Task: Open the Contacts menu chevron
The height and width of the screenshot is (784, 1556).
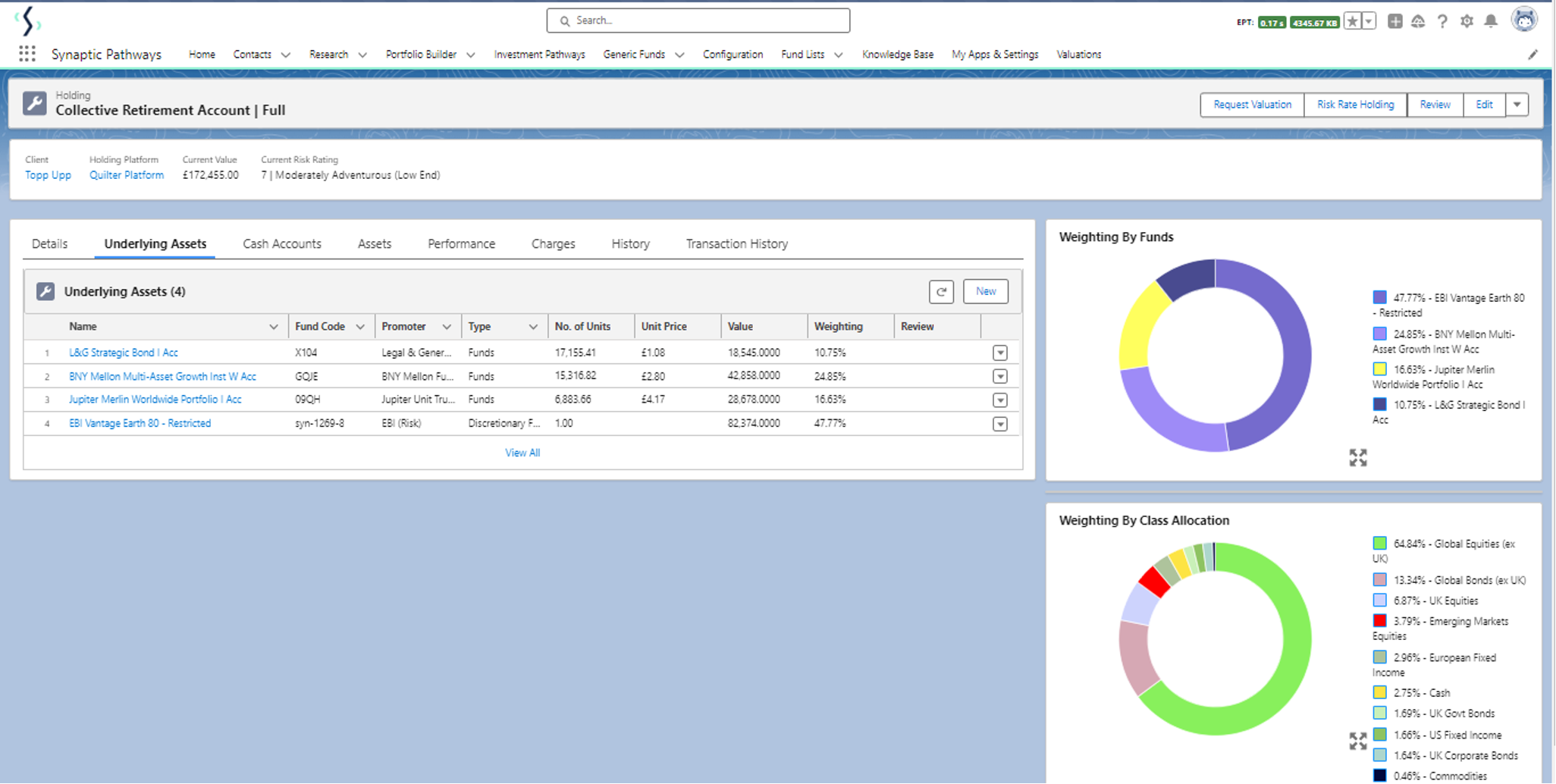Action: tap(286, 55)
